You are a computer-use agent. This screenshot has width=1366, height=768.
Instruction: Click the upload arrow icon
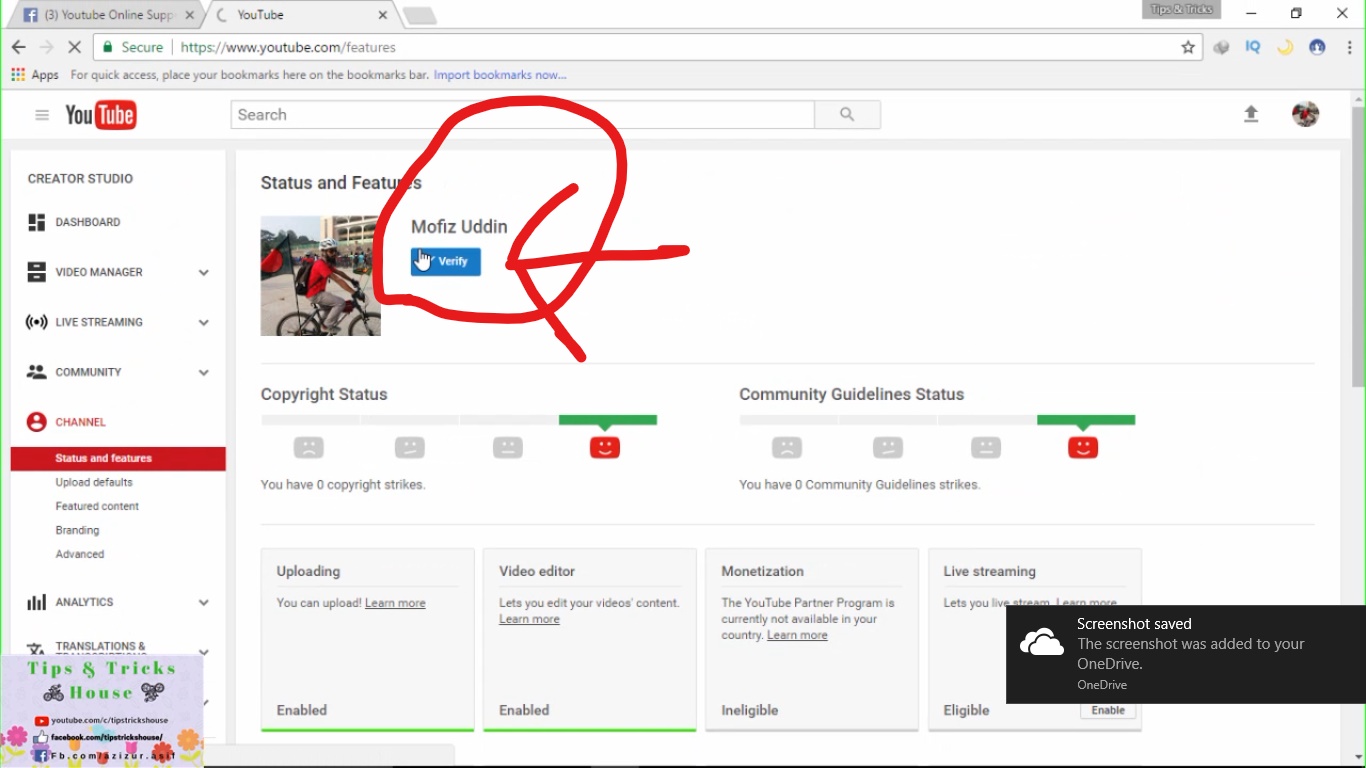tap(1251, 114)
